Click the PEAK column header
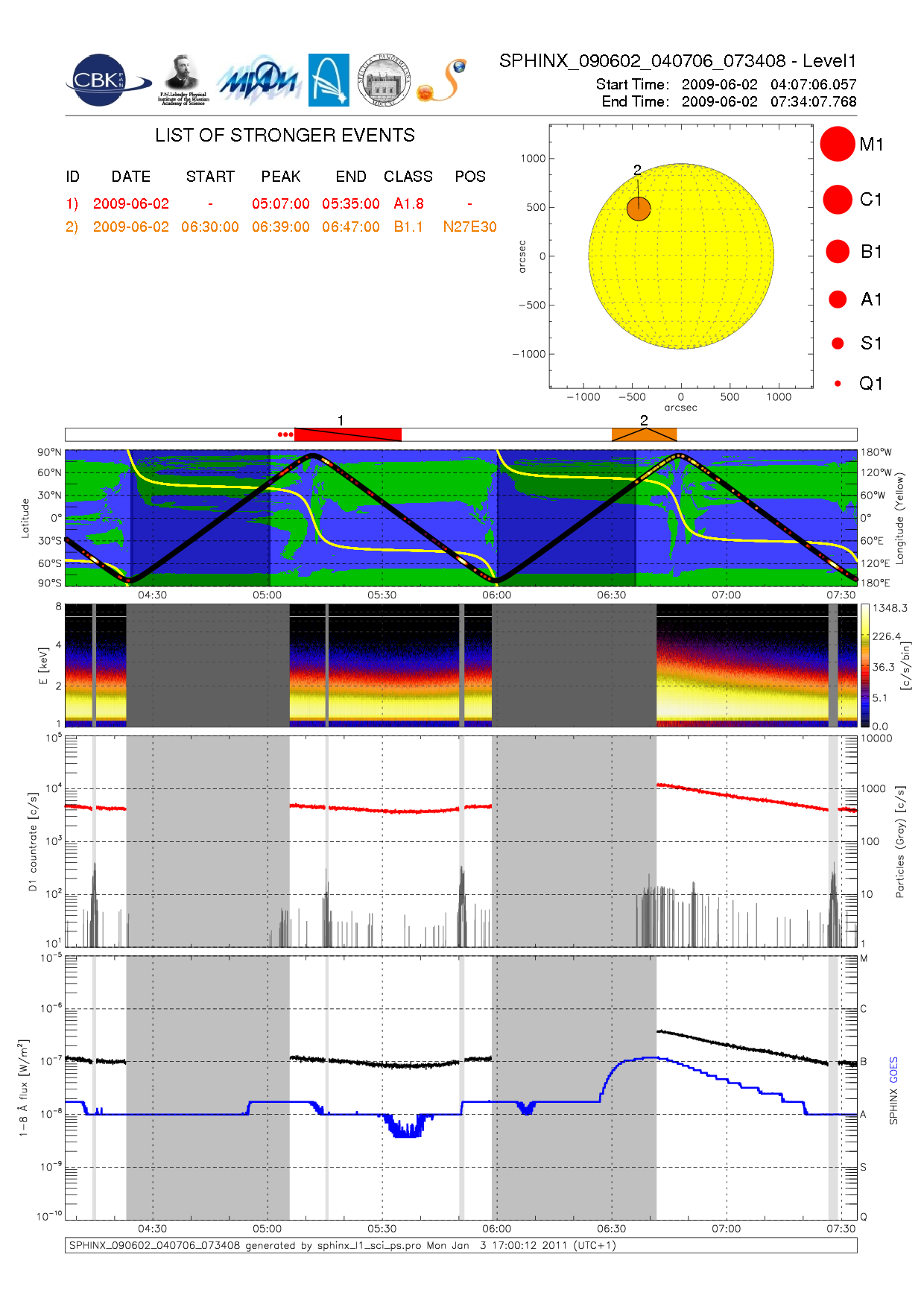 pos(281,177)
